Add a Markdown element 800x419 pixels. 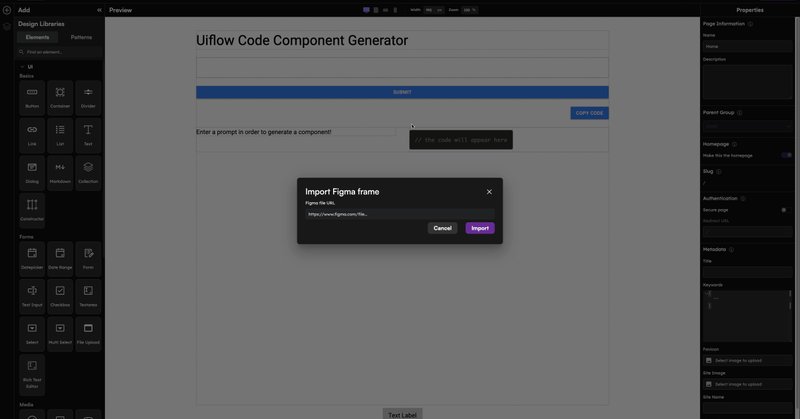point(60,172)
